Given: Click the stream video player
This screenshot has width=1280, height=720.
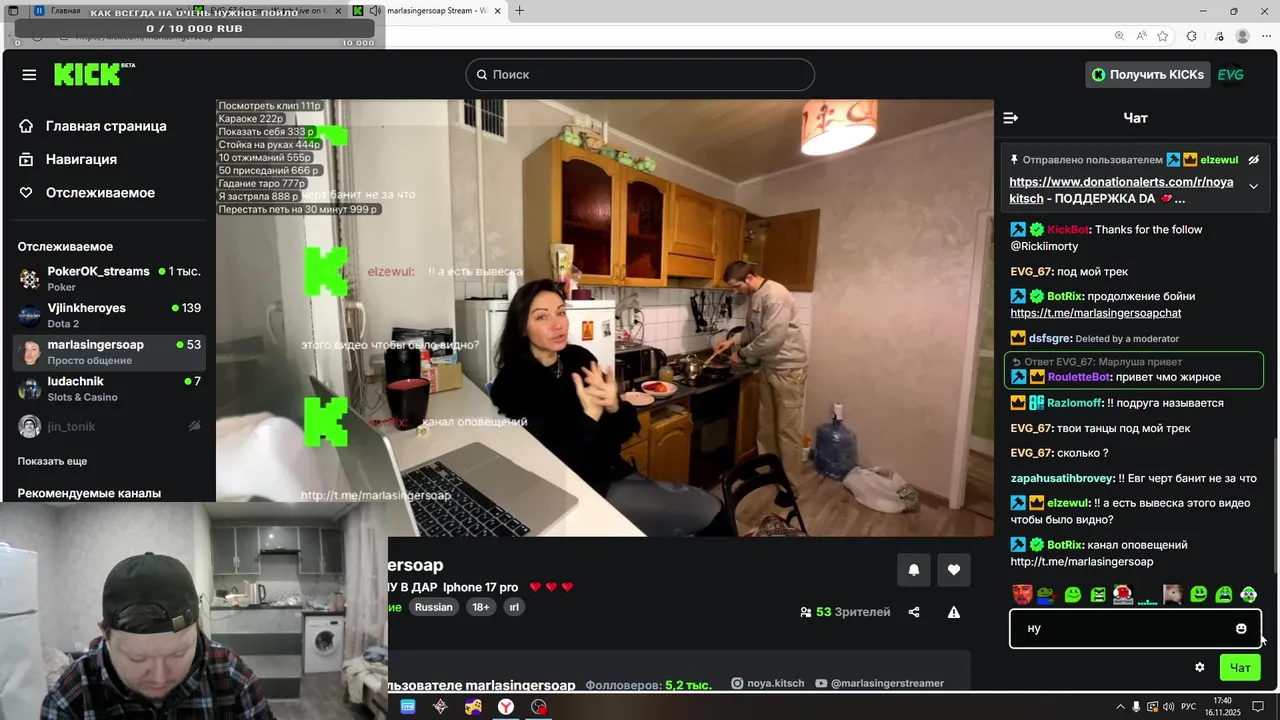Looking at the screenshot, I should pyautogui.click(x=605, y=318).
